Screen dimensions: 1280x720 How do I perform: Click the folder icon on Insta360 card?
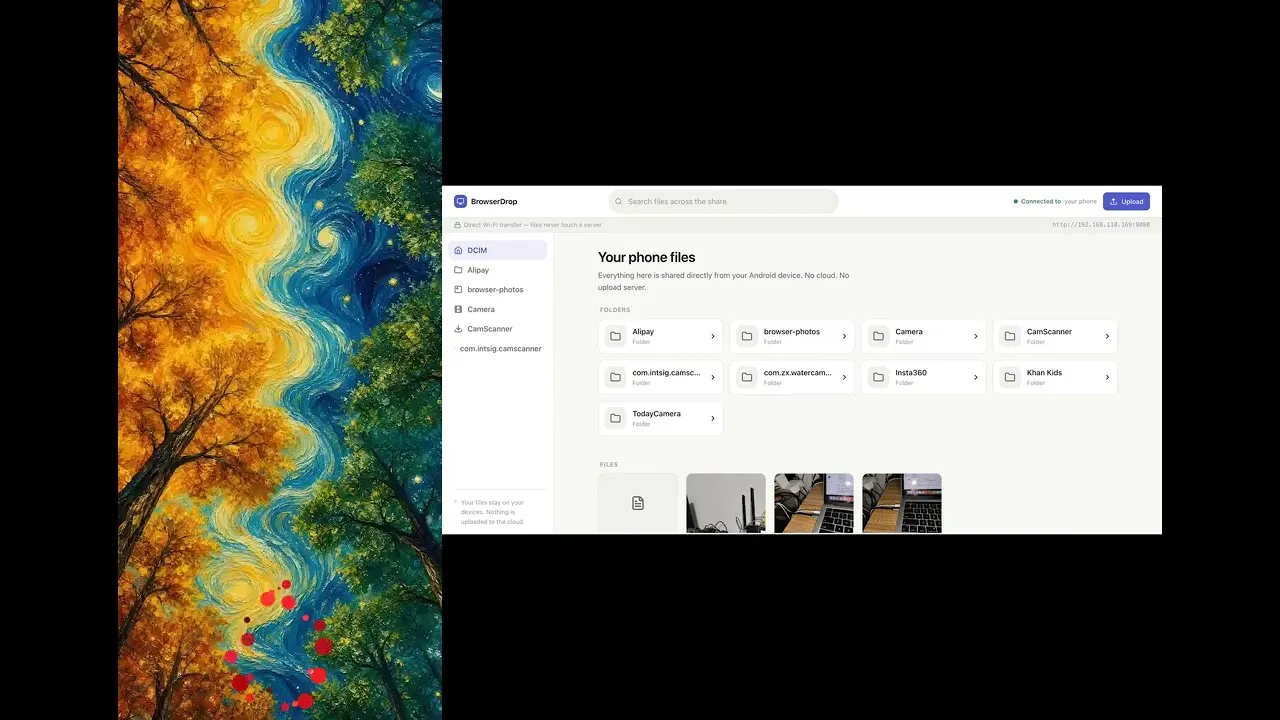[x=878, y=377]
